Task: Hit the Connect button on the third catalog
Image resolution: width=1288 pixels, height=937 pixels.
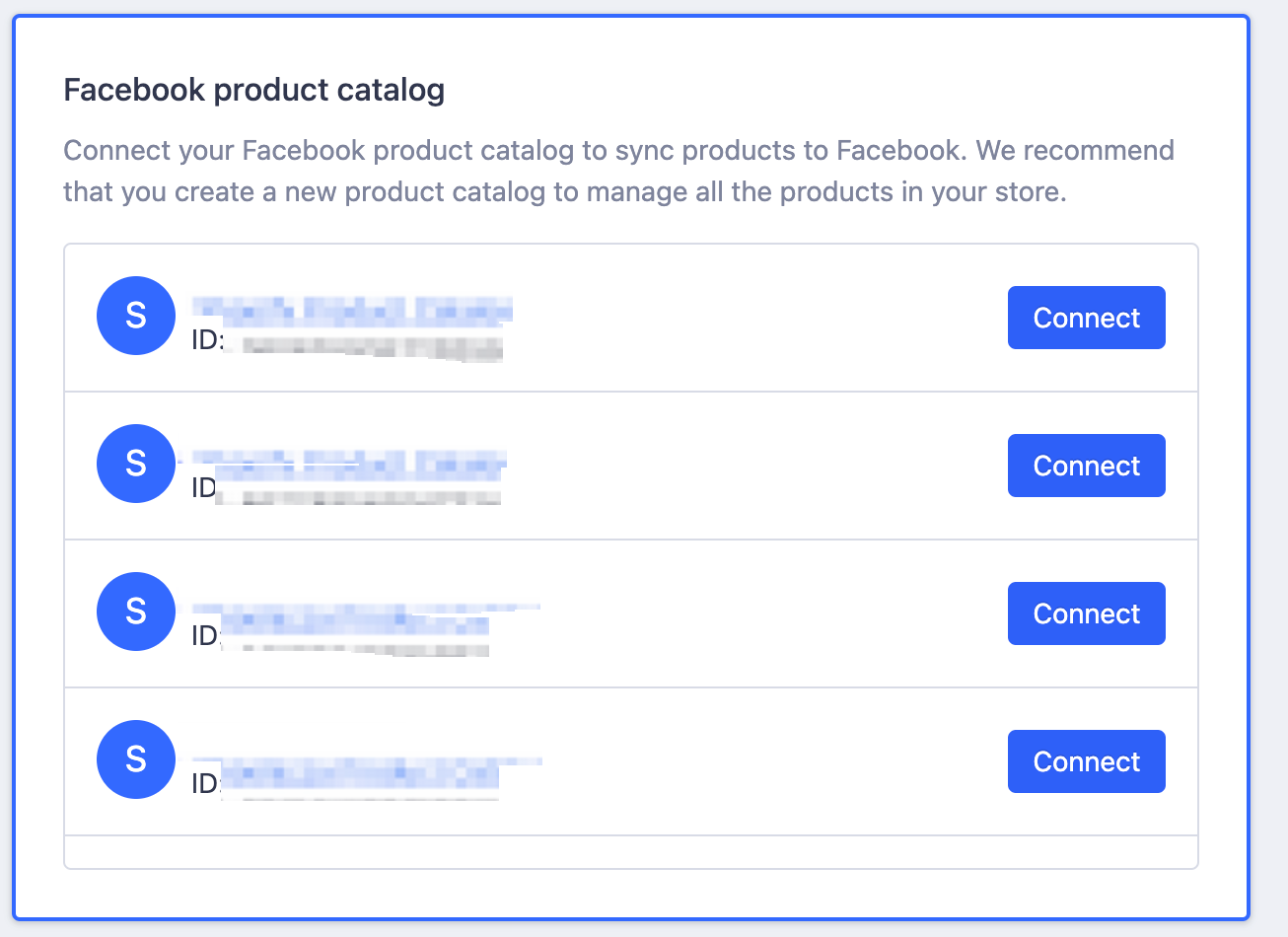Action: [1086, 613]
